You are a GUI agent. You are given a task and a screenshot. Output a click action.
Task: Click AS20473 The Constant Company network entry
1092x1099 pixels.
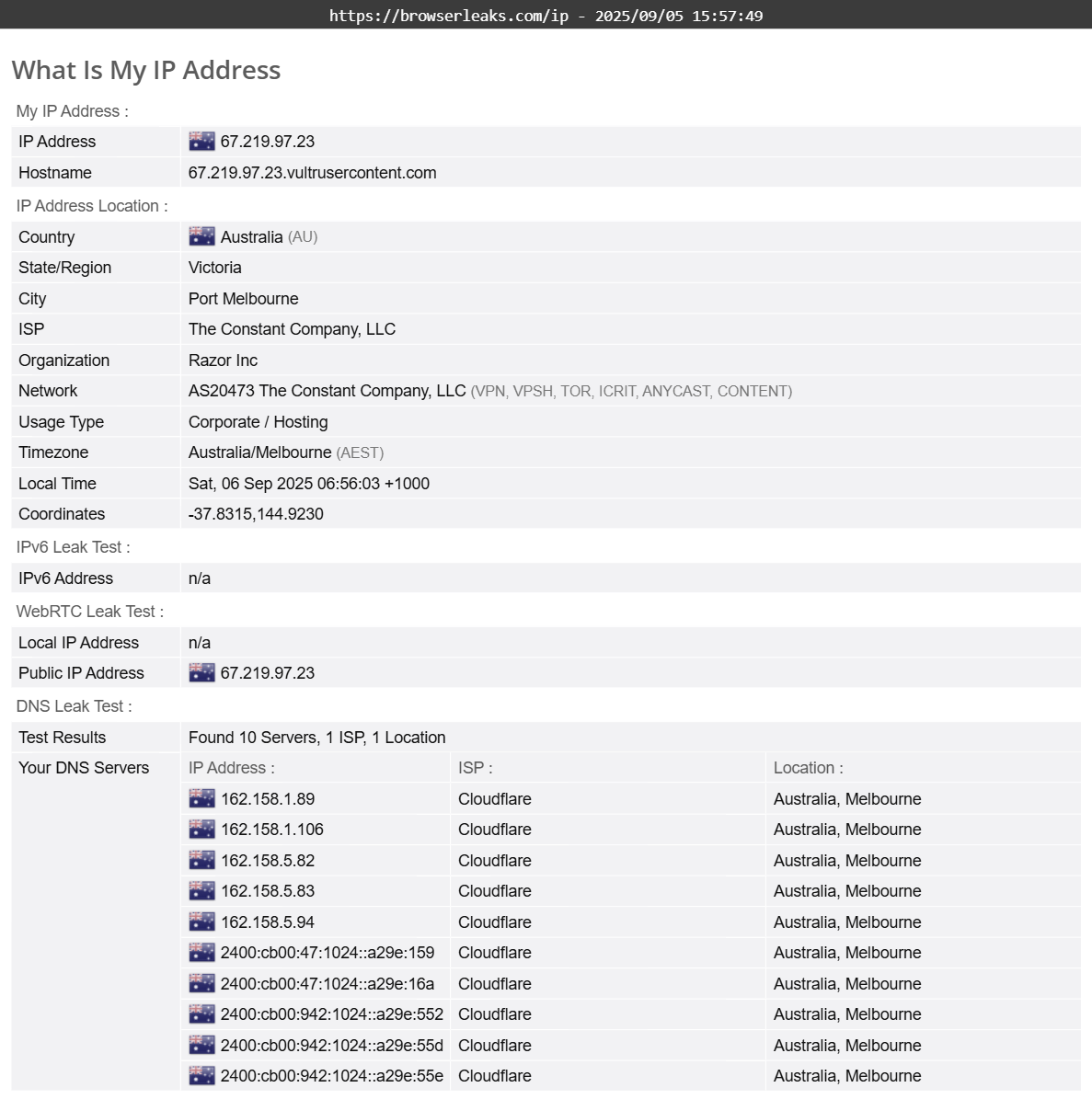pyautogui.click(x=327, y=391)
